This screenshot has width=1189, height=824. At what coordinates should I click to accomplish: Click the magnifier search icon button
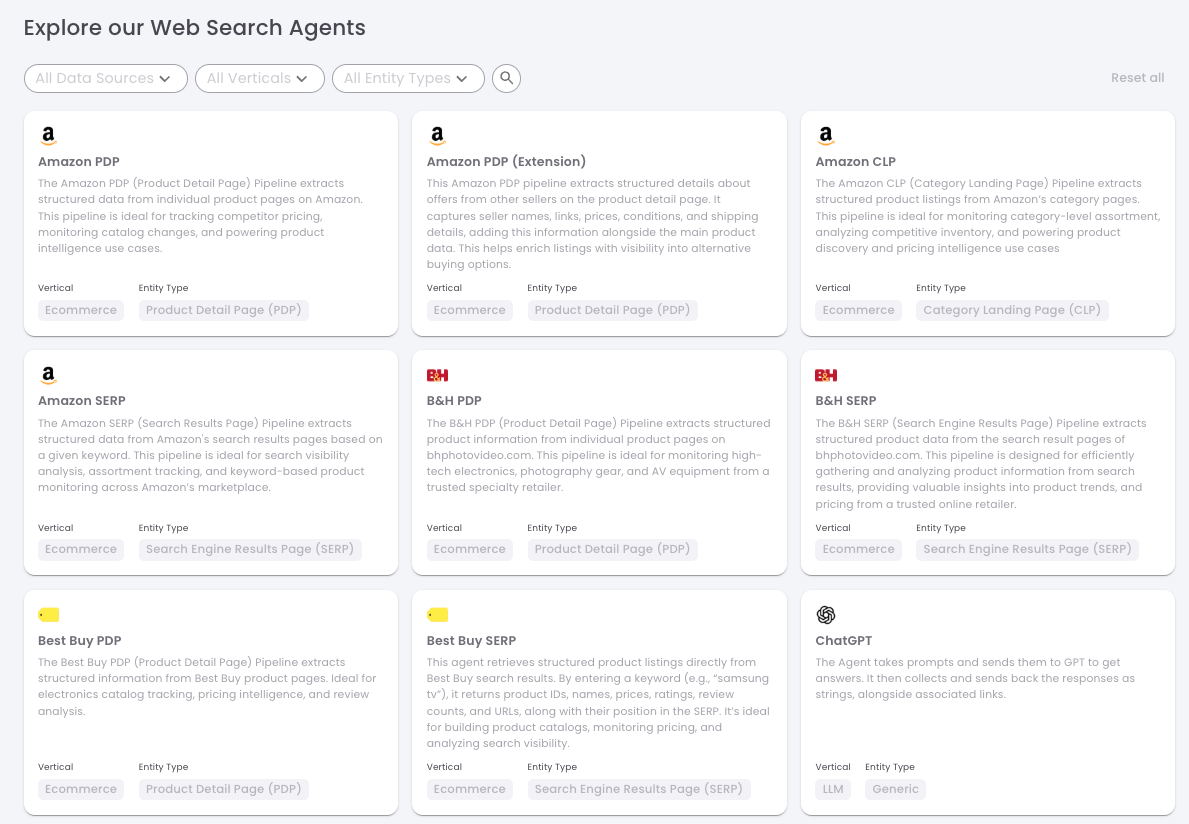tap(506, 78)
